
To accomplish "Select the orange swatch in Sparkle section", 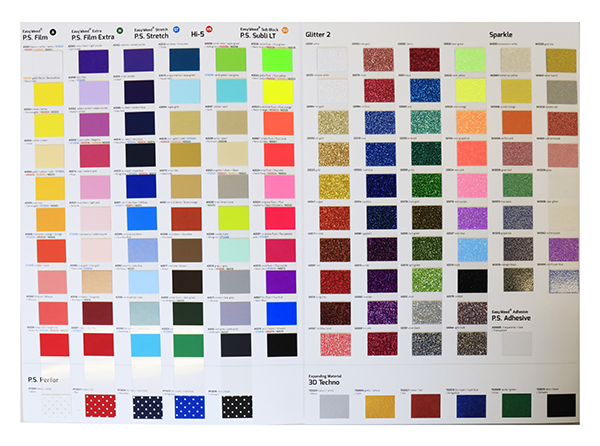I will [517, 122].
